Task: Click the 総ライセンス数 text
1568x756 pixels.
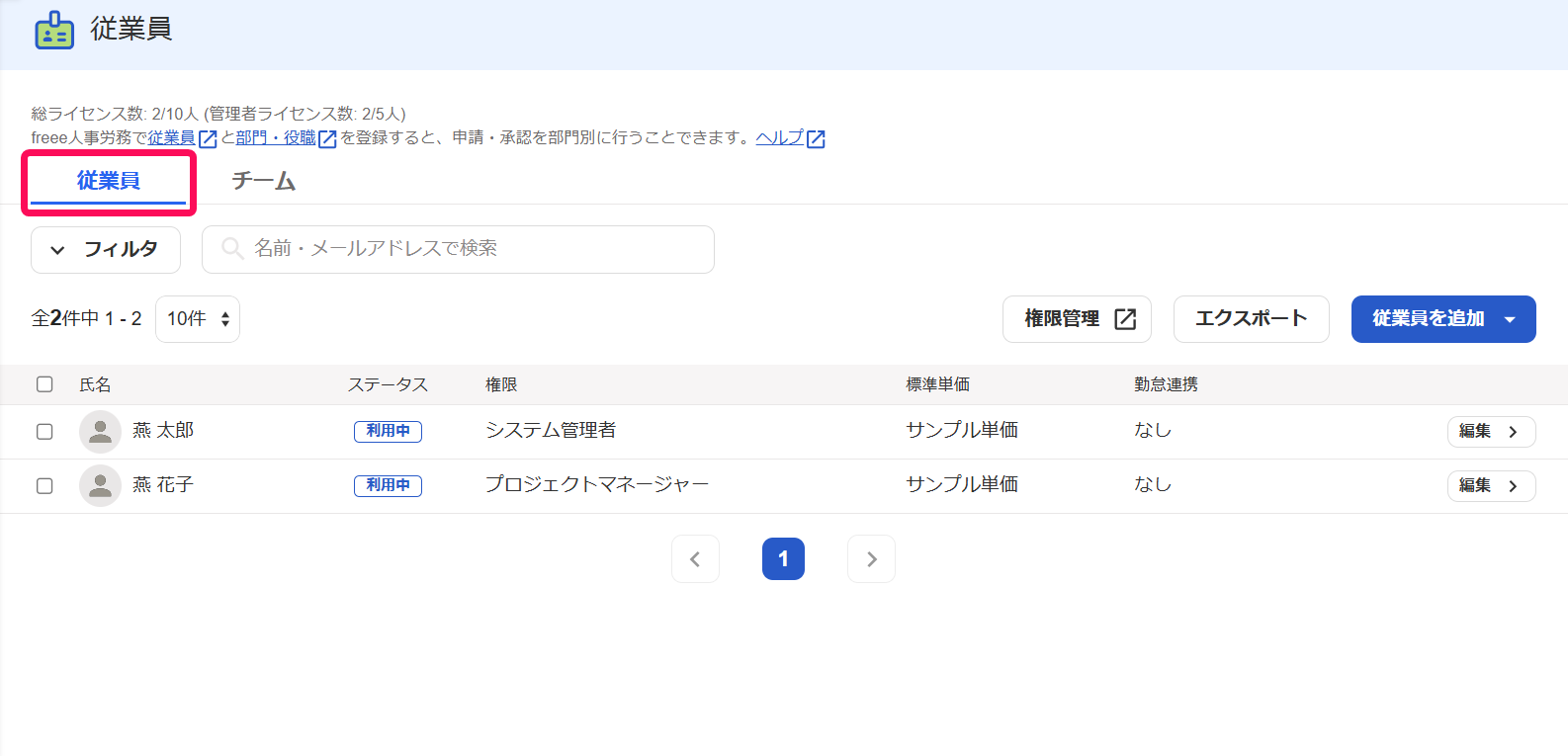Action: click(218, 115)
